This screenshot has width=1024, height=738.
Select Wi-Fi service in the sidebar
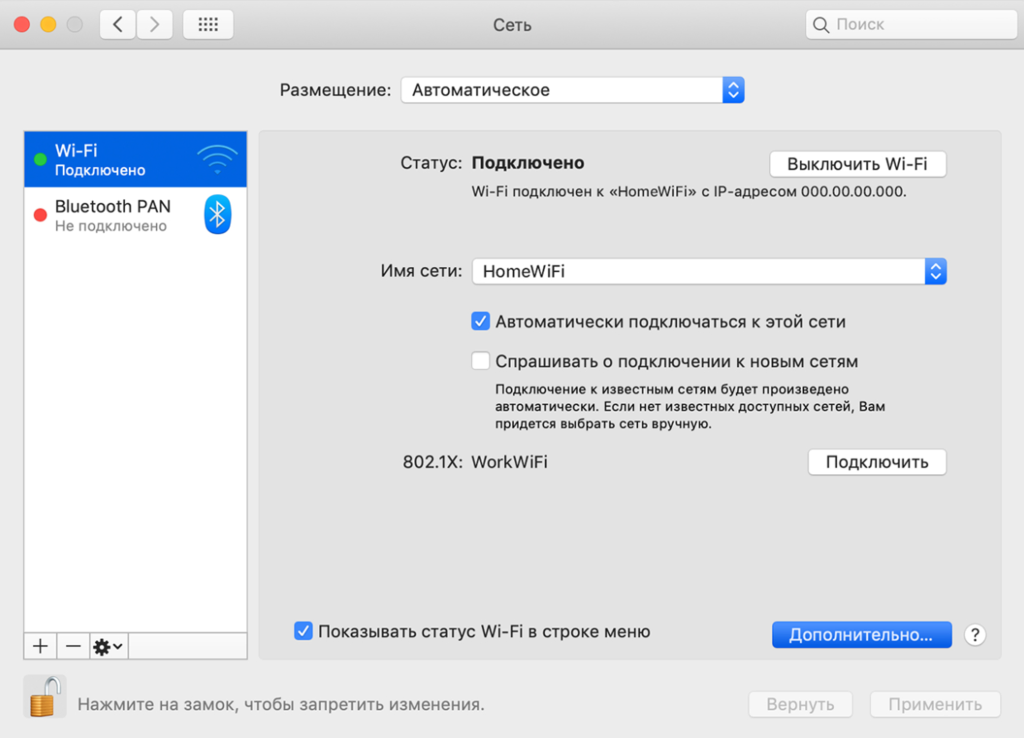point(110,159)
